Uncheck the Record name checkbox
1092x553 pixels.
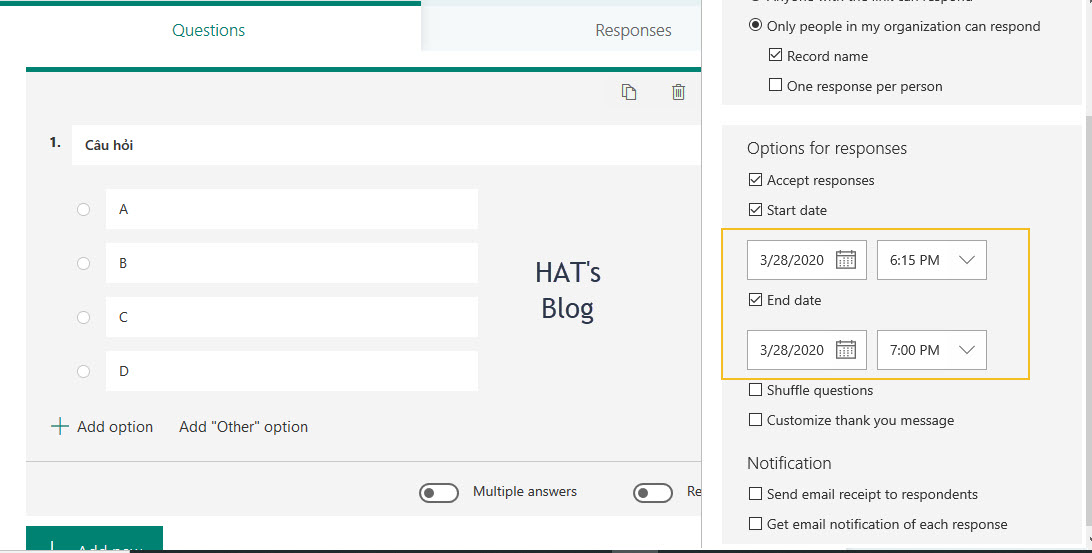coord(775,55)
